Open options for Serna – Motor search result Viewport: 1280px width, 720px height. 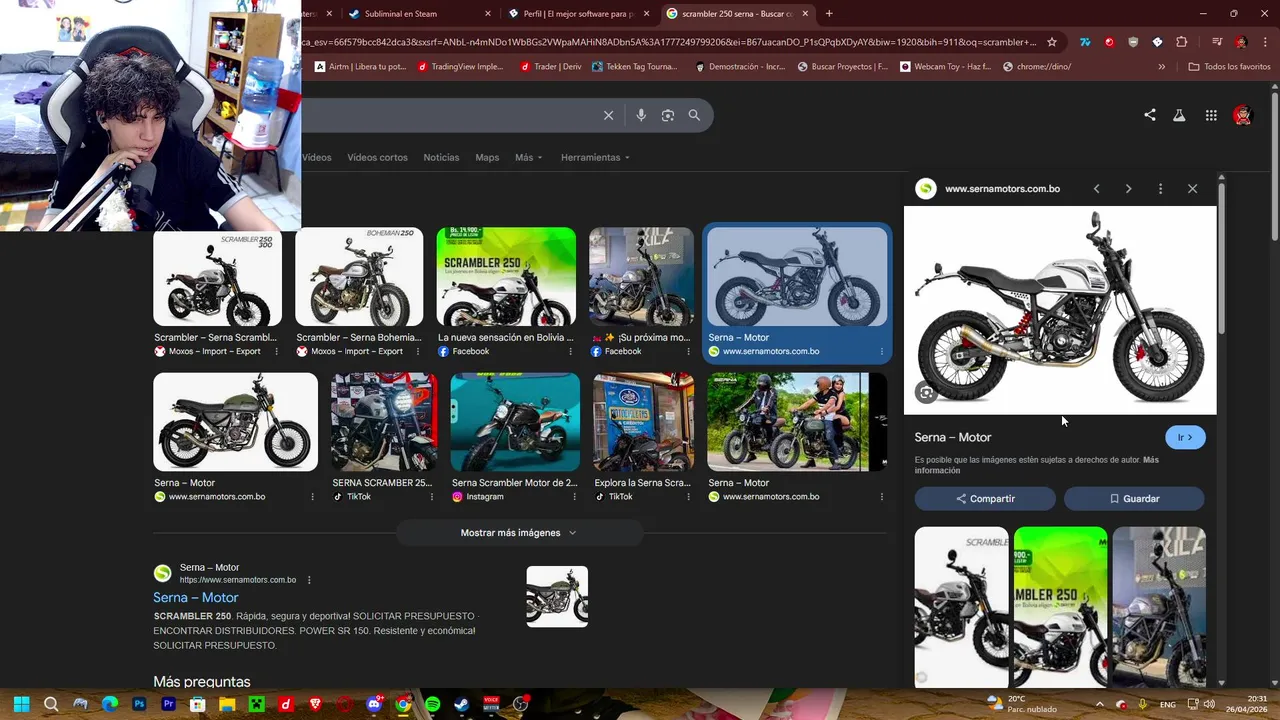coord(309,580)
